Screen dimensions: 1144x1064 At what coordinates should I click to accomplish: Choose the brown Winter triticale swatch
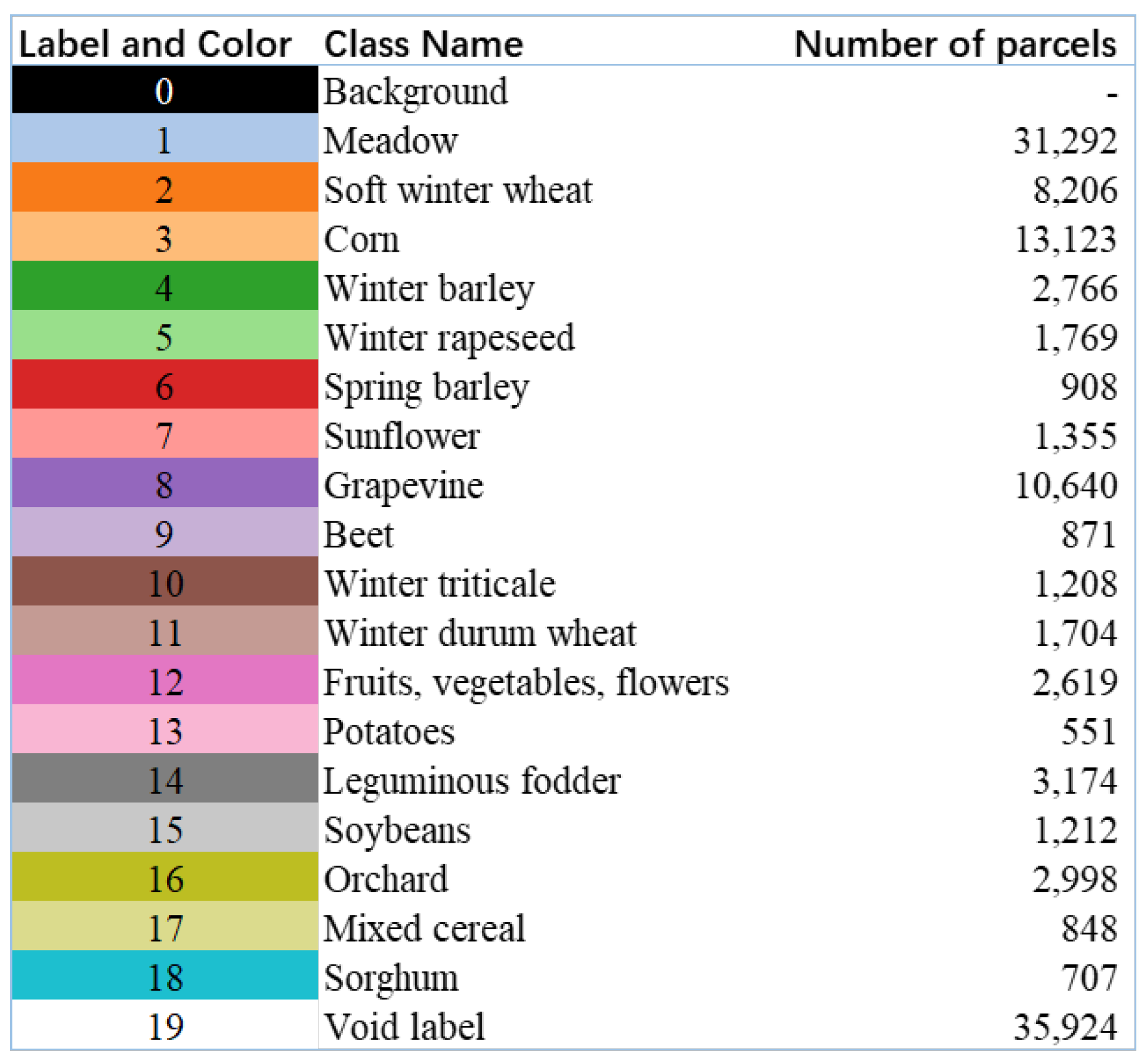pyautogui.click(x=165, y=583)
